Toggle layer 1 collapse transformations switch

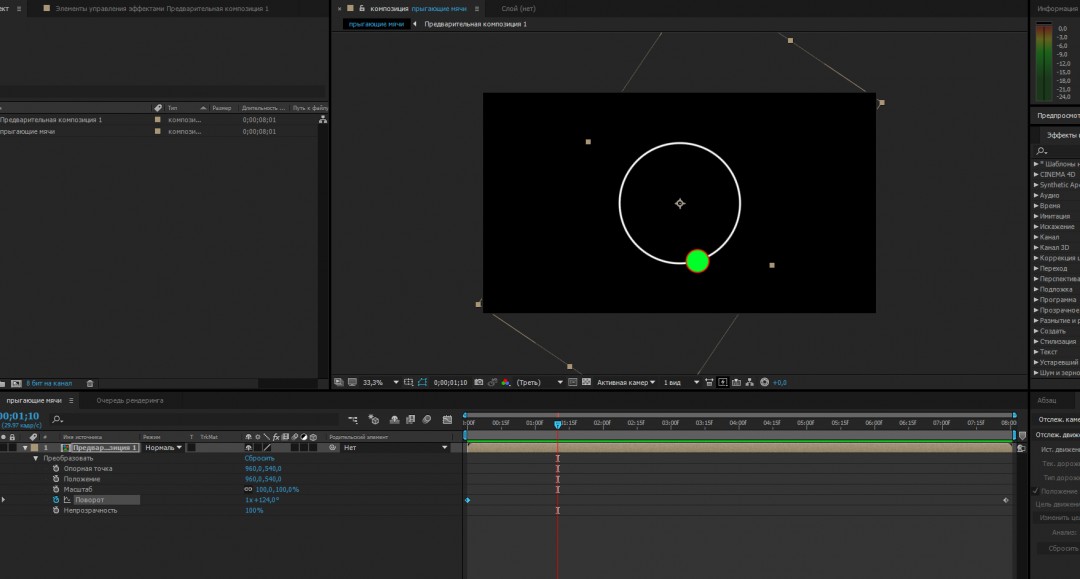(x=258, y=448)
